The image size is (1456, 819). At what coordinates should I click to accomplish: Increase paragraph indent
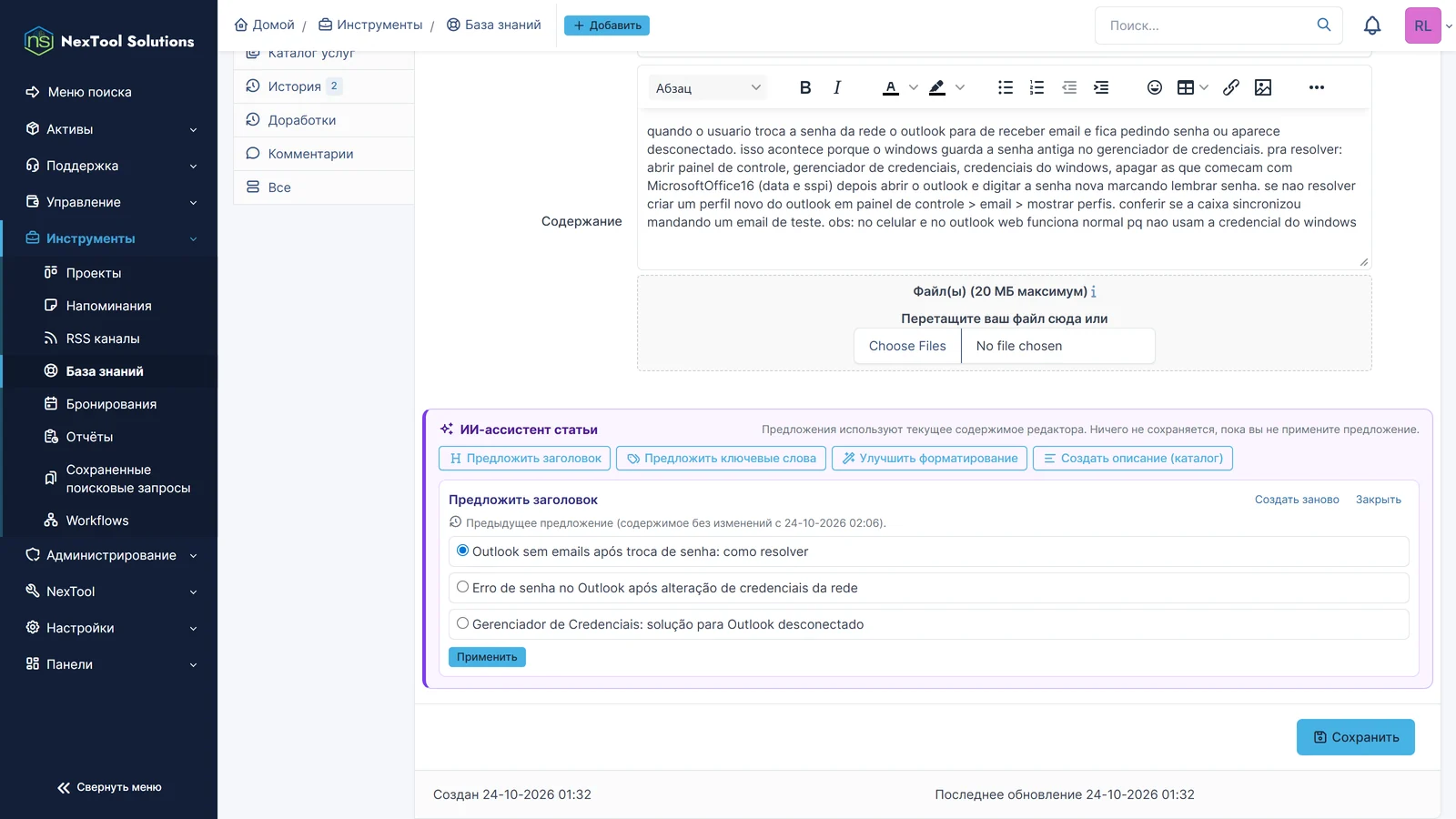click(1101, 87)
